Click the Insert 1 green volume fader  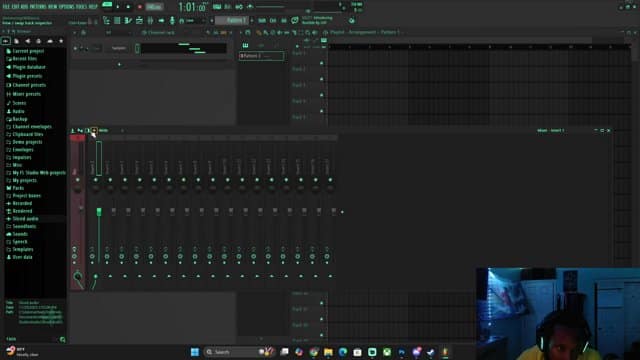coord(99,211)
